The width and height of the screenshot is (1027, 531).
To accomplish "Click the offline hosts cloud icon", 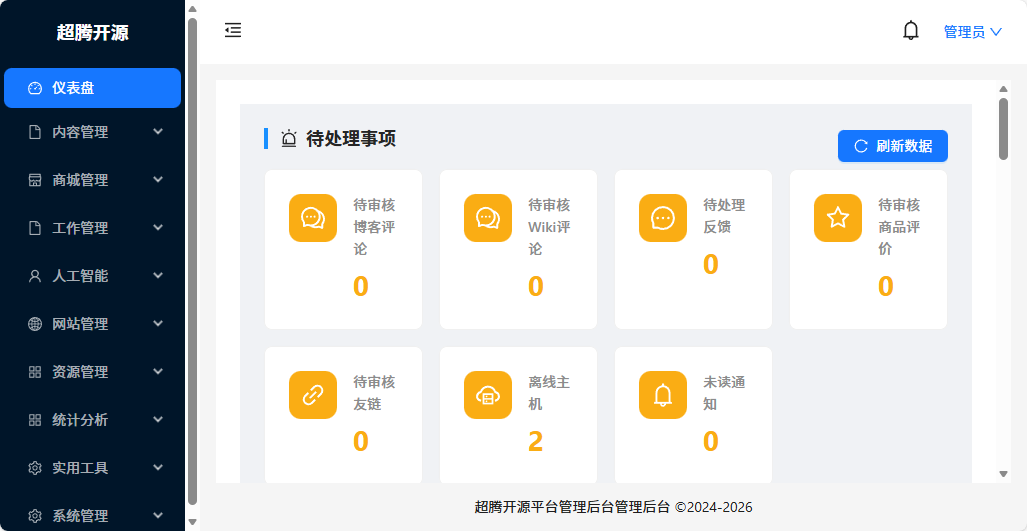I will point(488,395).
